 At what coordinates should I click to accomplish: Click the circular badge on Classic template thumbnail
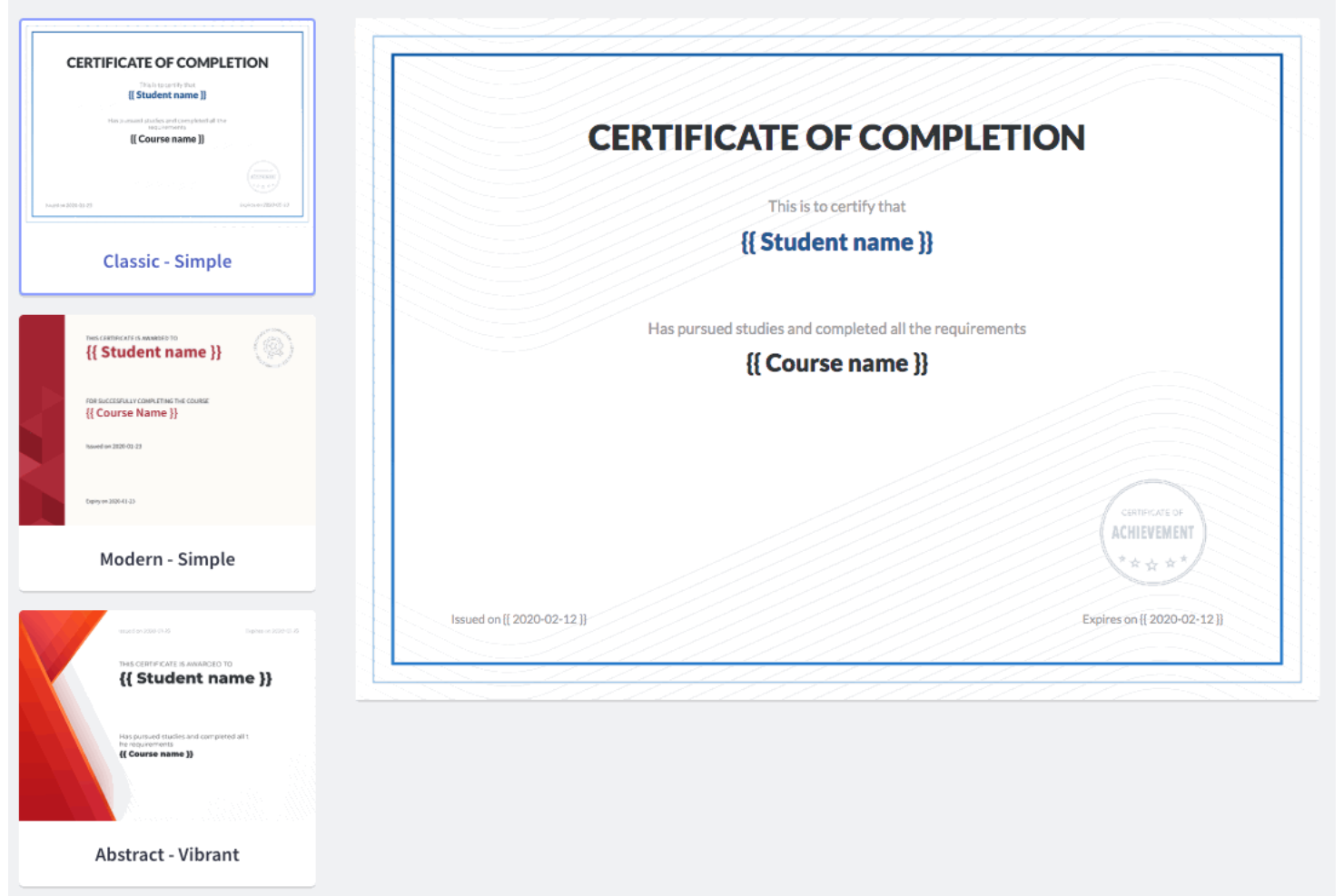click(x=262, y=177)
